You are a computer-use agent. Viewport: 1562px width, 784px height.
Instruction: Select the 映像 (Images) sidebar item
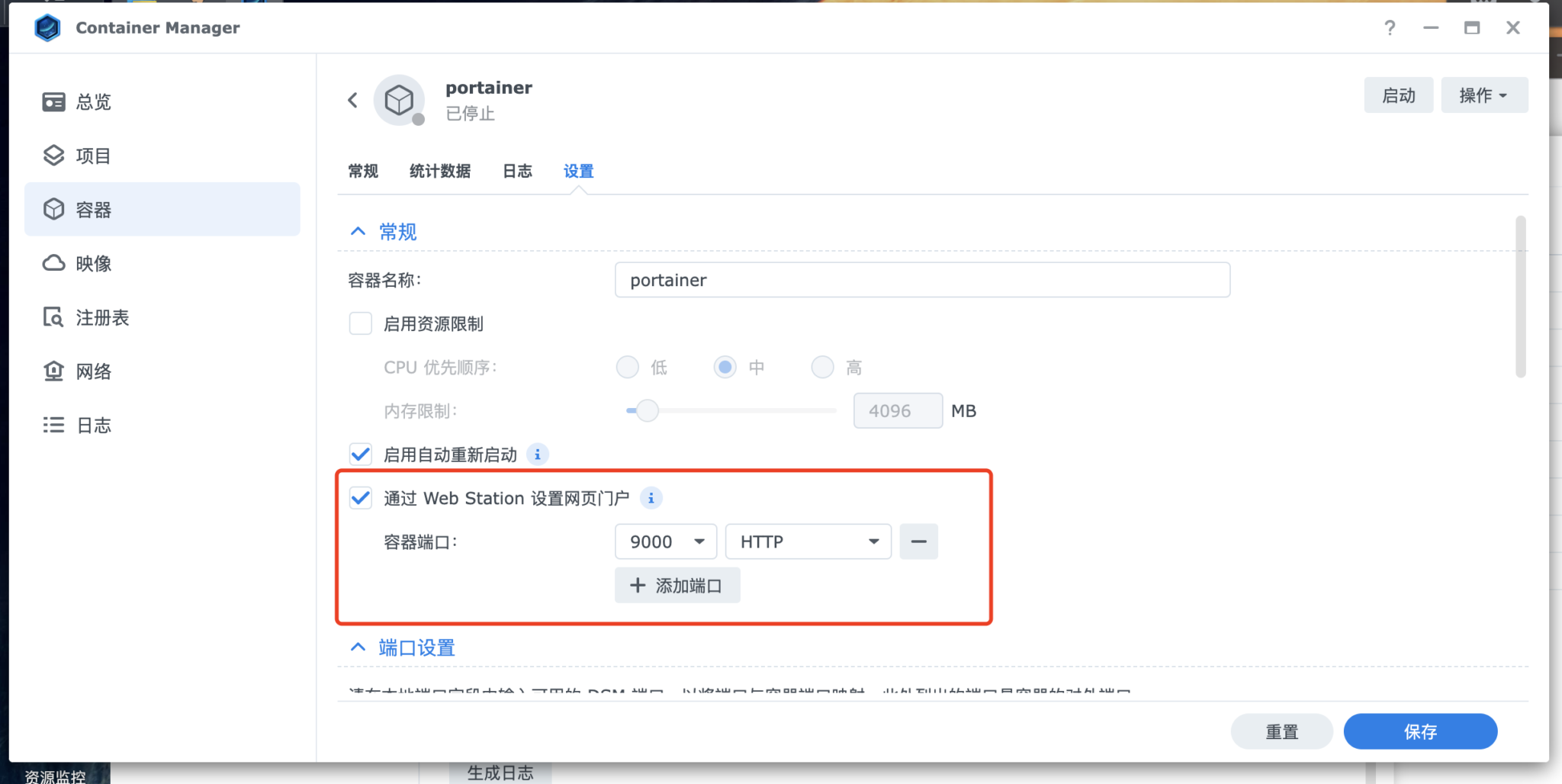[92, 263]
